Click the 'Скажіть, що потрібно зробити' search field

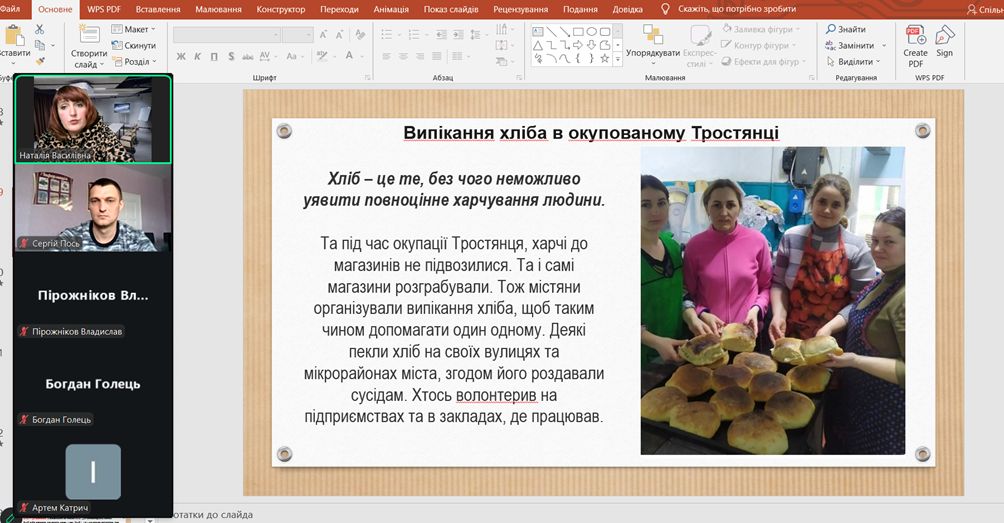[x=736, y=9]
